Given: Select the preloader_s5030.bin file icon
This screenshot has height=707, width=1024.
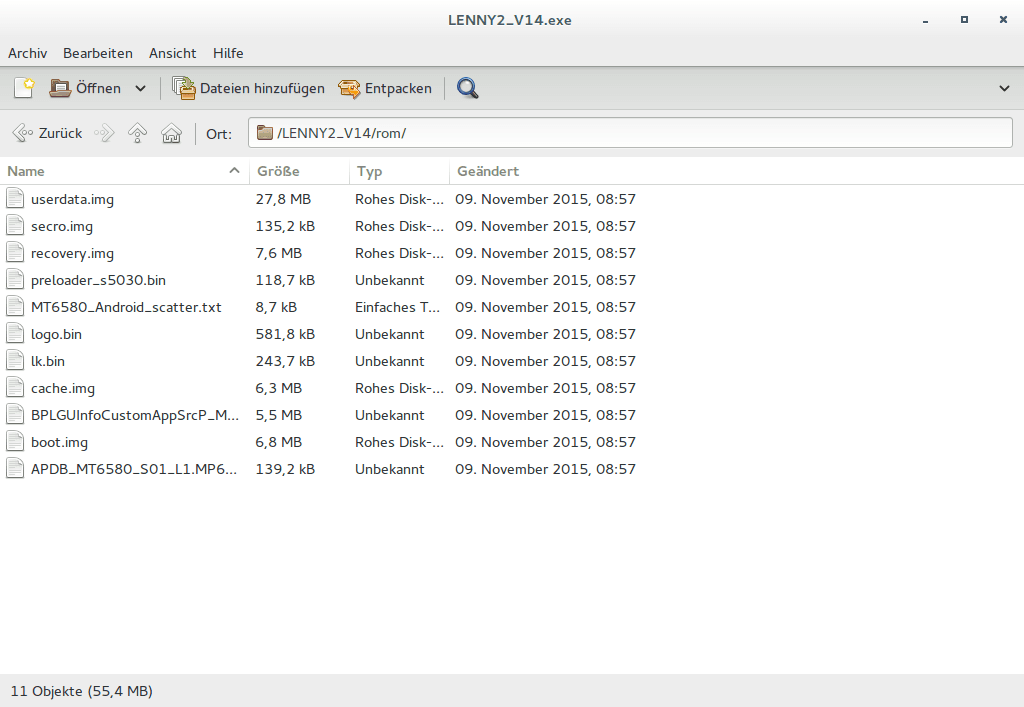Looking at the screenshot, I should pyautogui.click(x=15, y=280).
